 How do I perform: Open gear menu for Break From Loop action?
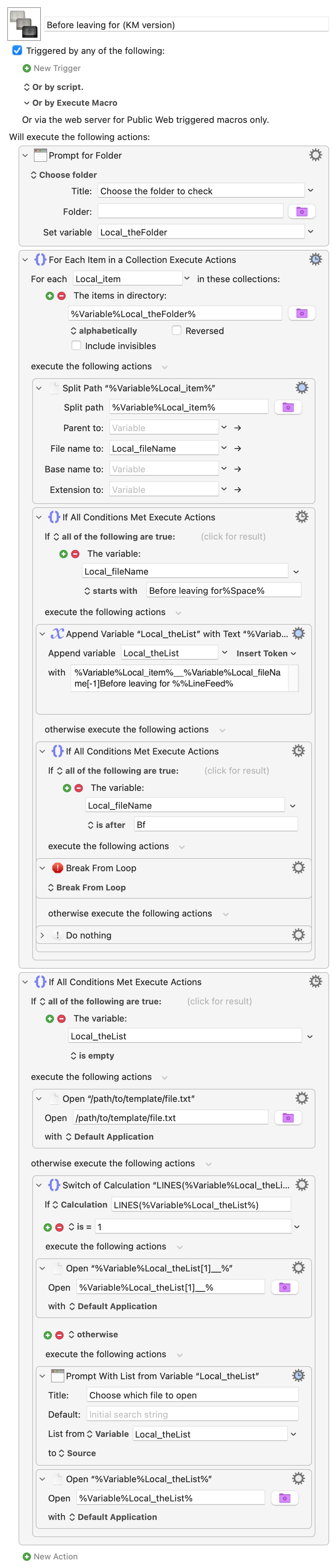298,867
